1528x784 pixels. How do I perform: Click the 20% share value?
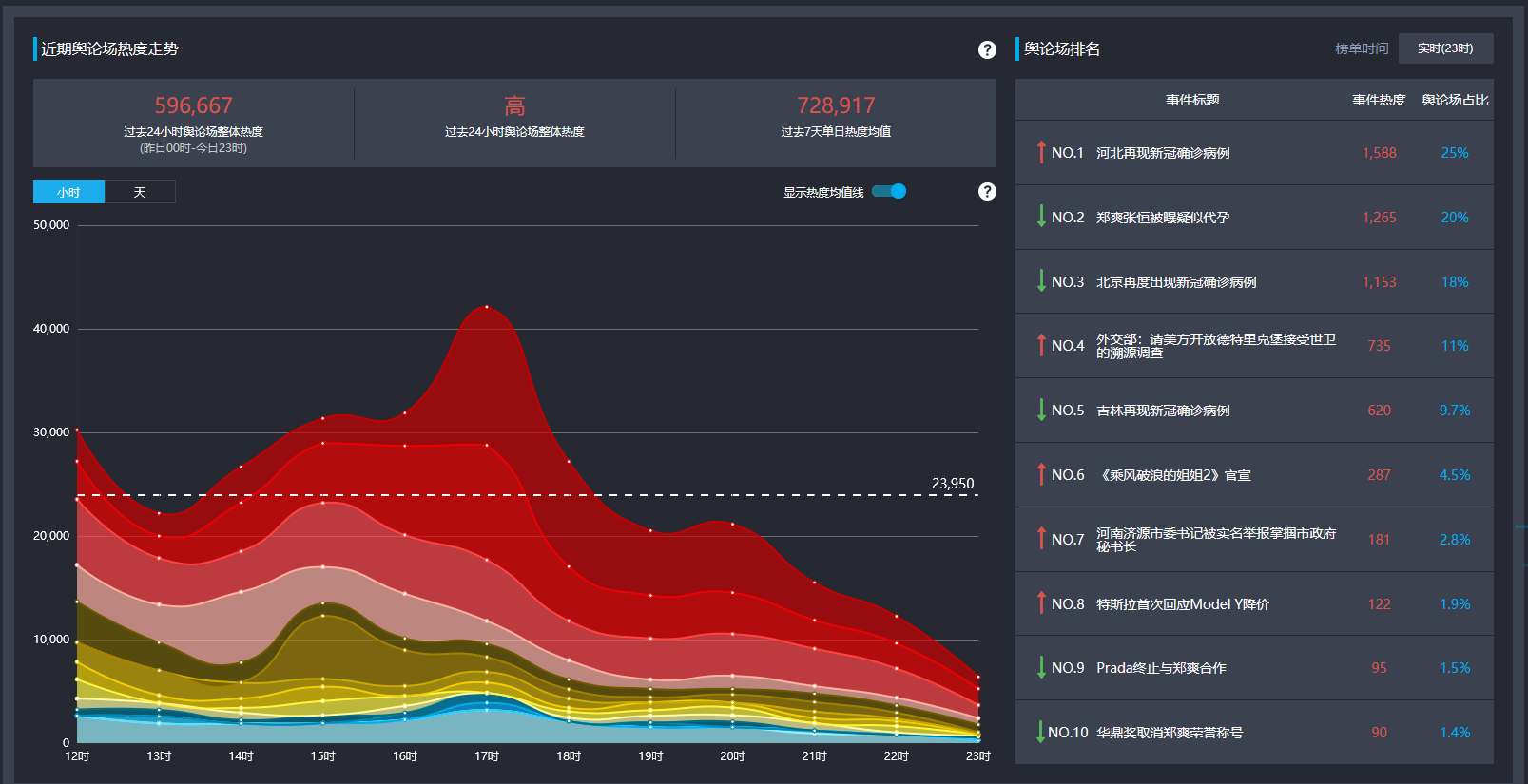click(x=1455, y=218)
